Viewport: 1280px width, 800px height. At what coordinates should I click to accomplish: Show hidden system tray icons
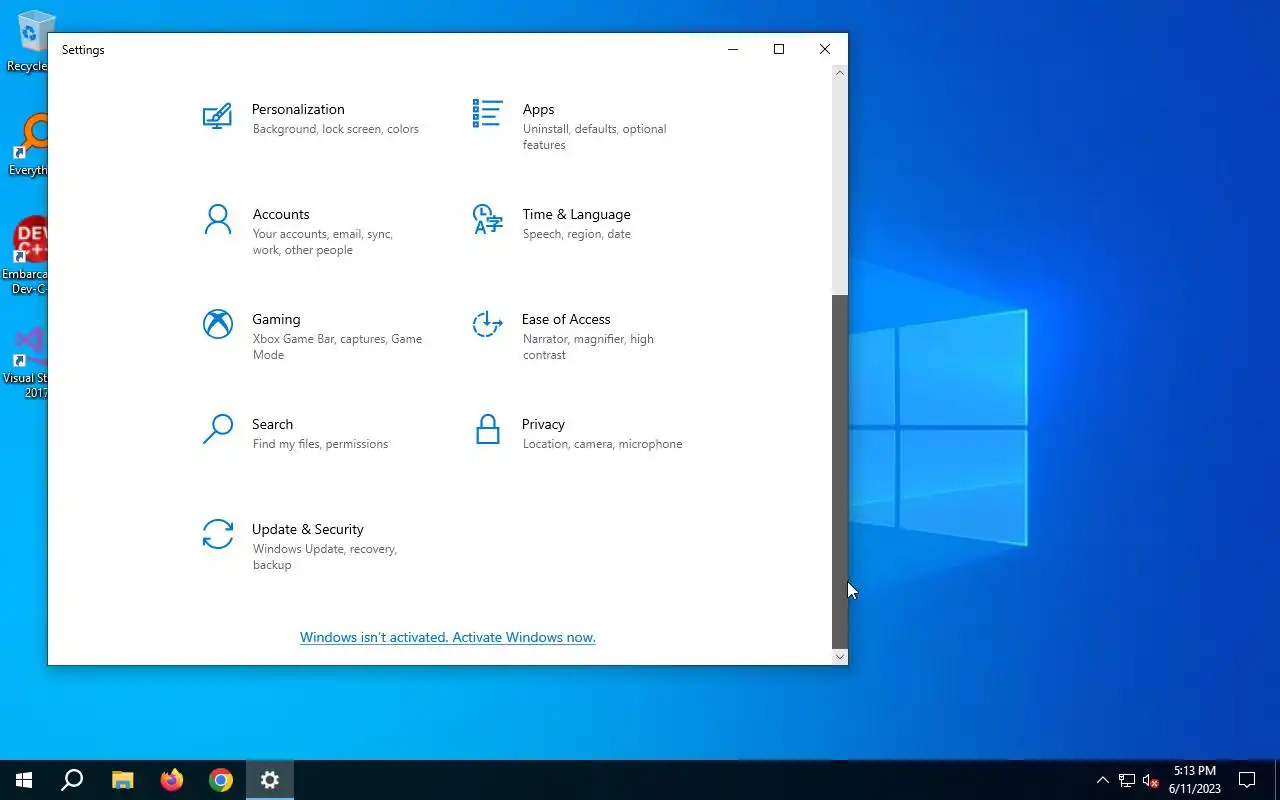[1103, 780]
